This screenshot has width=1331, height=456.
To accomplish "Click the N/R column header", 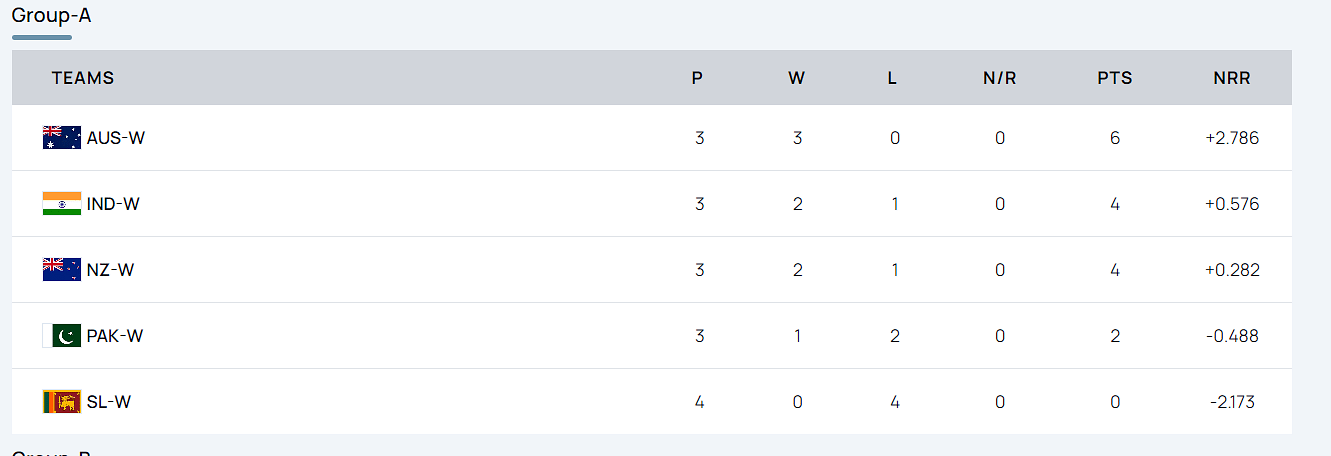I will 1000,78.
